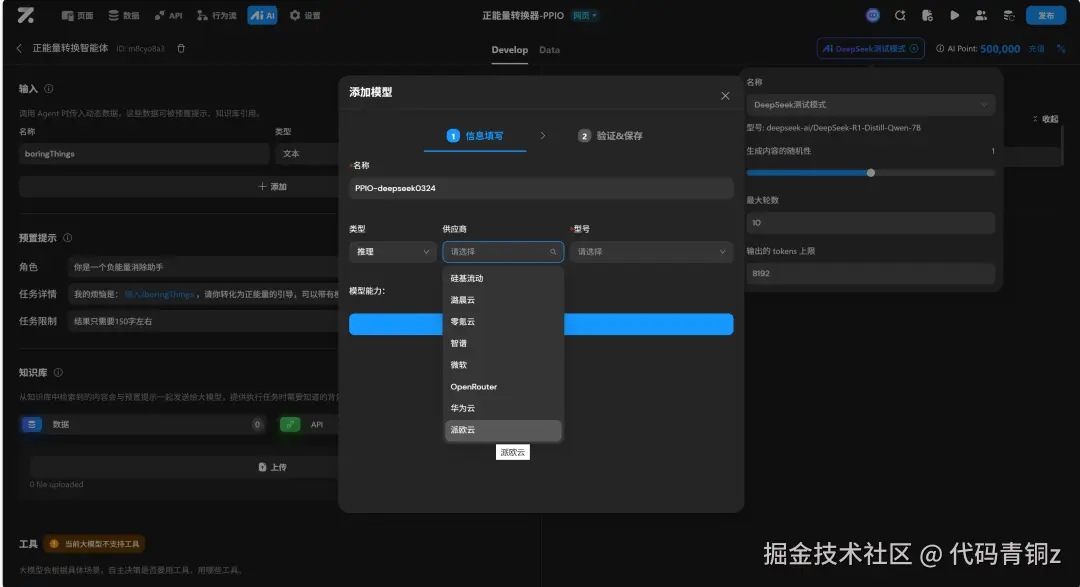Click the database sync icon in top bar
1080x587 pixels.
pos(1009,15)
